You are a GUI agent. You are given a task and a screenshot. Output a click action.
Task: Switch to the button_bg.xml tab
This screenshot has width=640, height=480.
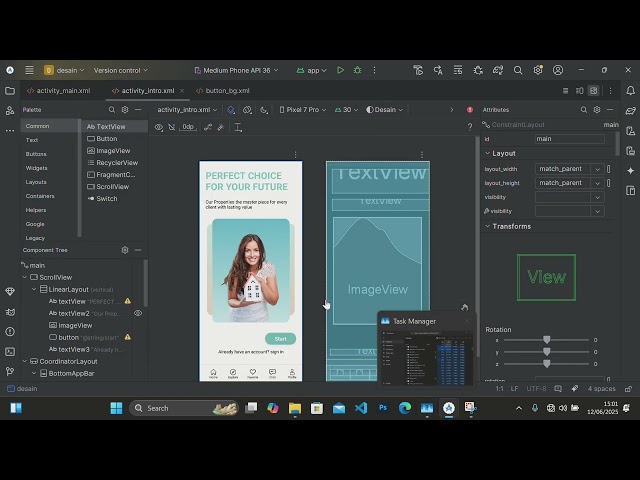coord(226,90)
